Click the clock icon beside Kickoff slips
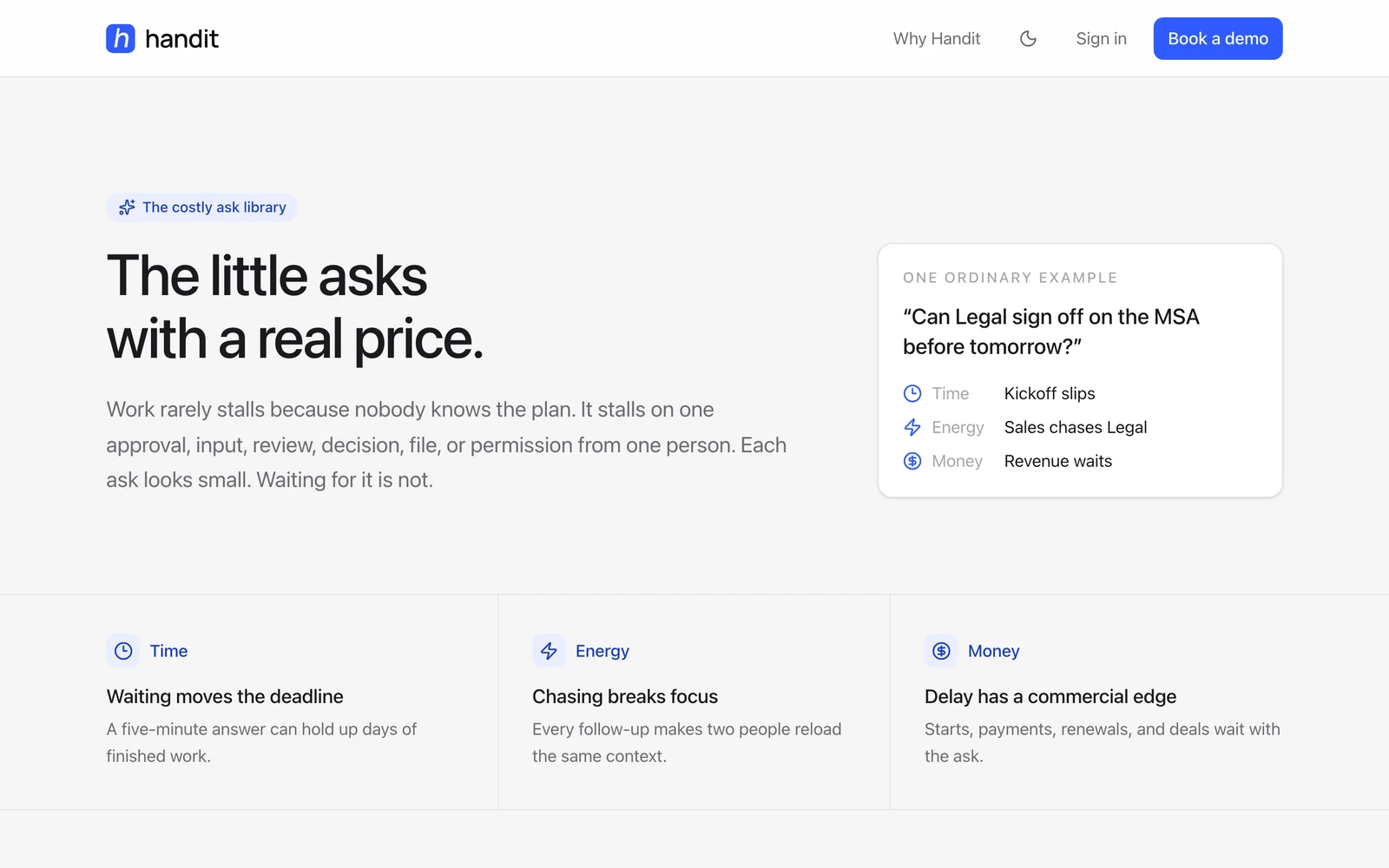 click(912, 393)
